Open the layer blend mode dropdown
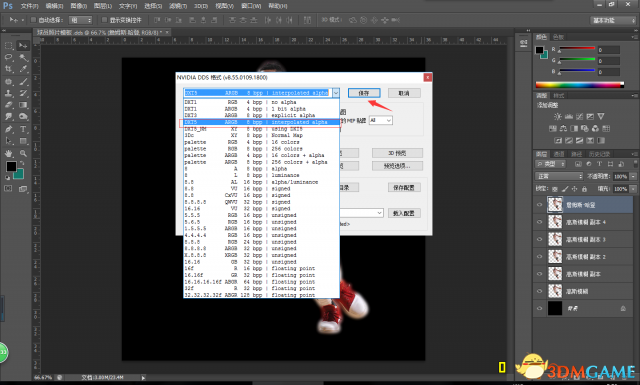The image size is (640, 385). tap(559, 176)
